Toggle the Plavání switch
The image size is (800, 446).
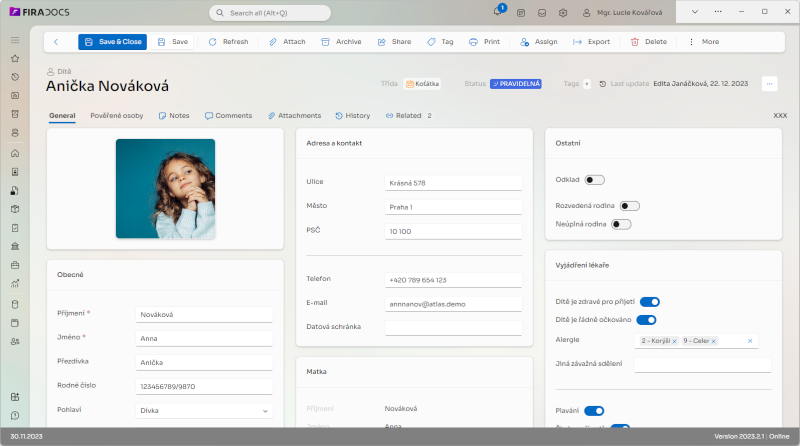point(594,411)
